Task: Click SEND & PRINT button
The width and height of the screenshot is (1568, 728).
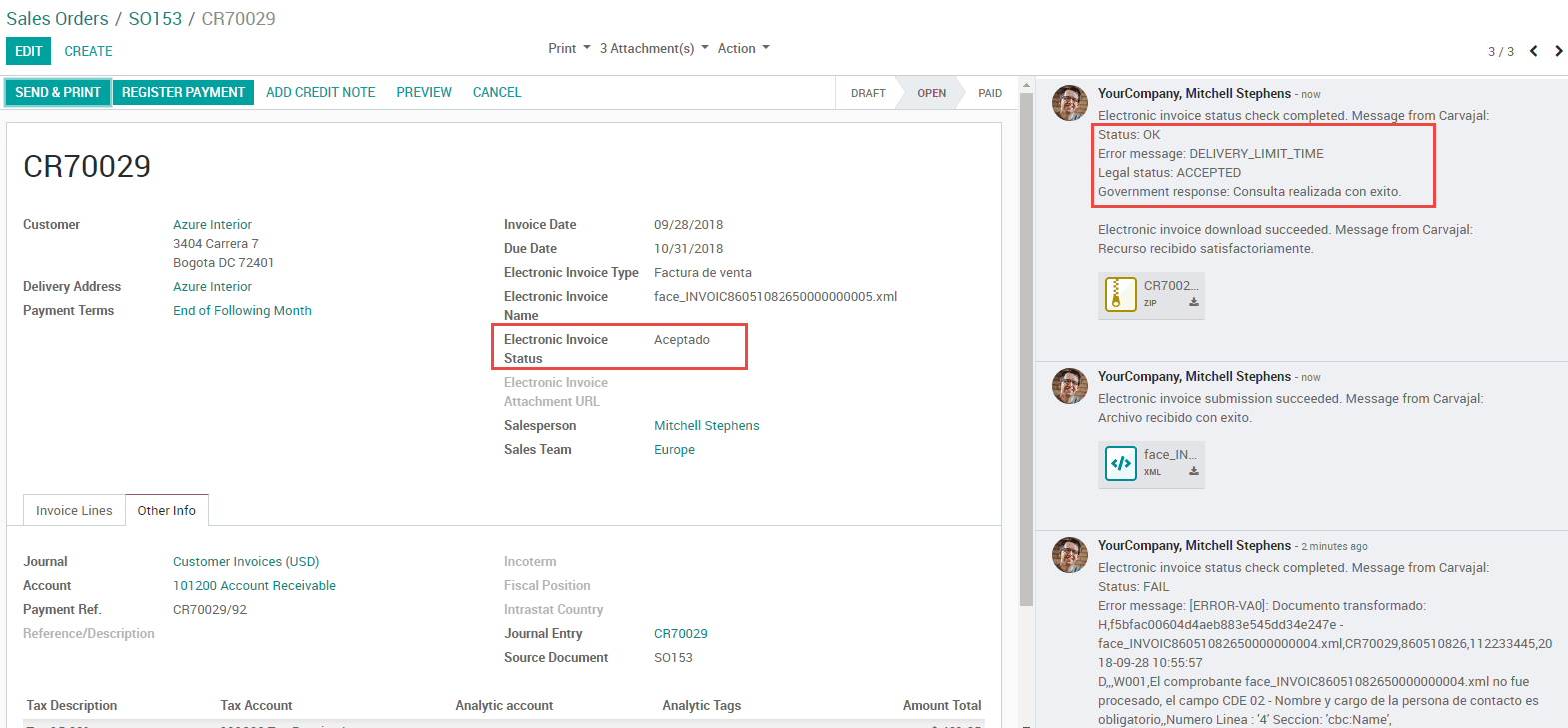Action: click(58, 92)
